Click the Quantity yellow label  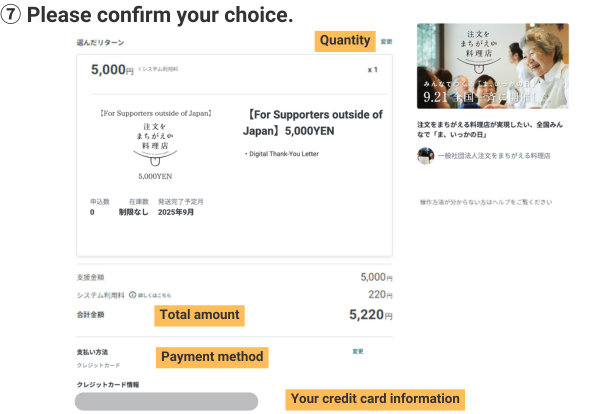coord(345,41)
